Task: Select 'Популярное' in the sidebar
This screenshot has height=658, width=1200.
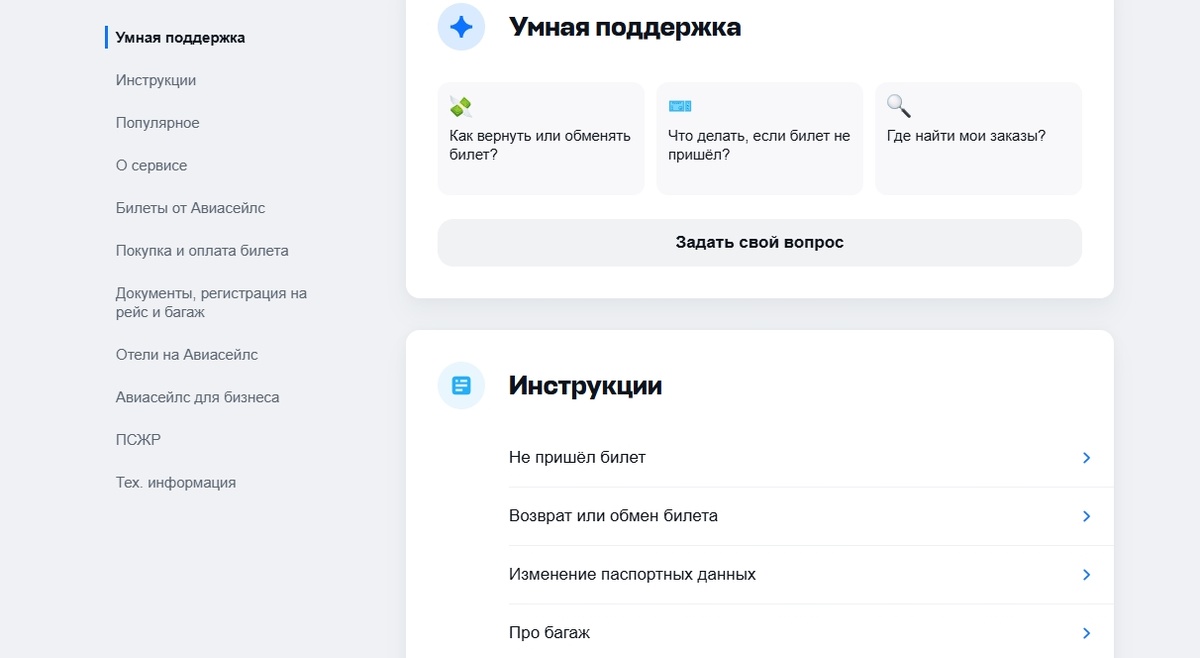Action: click(157, 122)
